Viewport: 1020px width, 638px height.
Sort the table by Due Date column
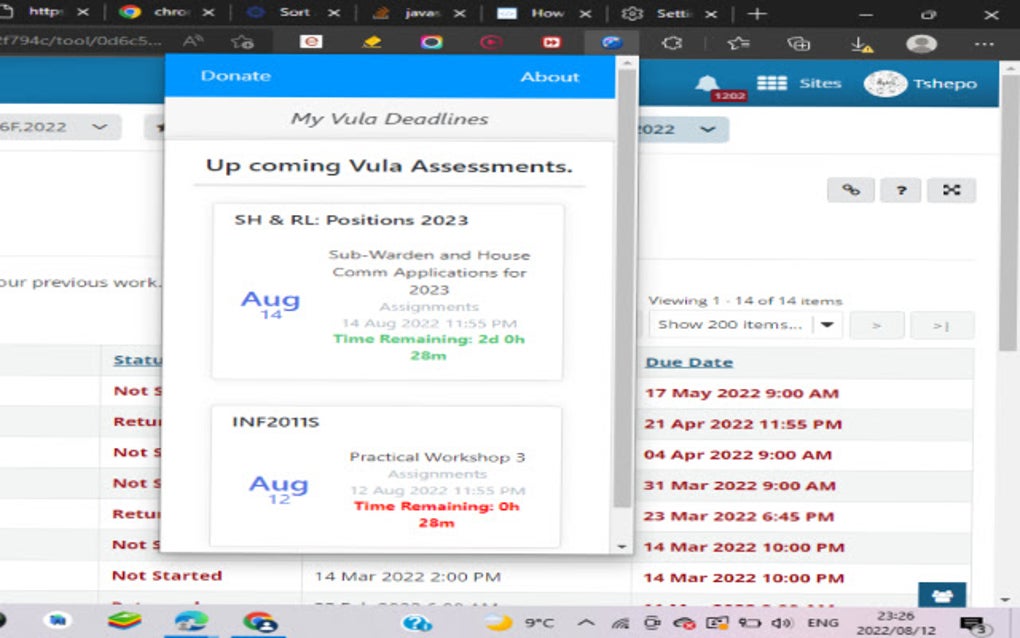coord(688,361)
